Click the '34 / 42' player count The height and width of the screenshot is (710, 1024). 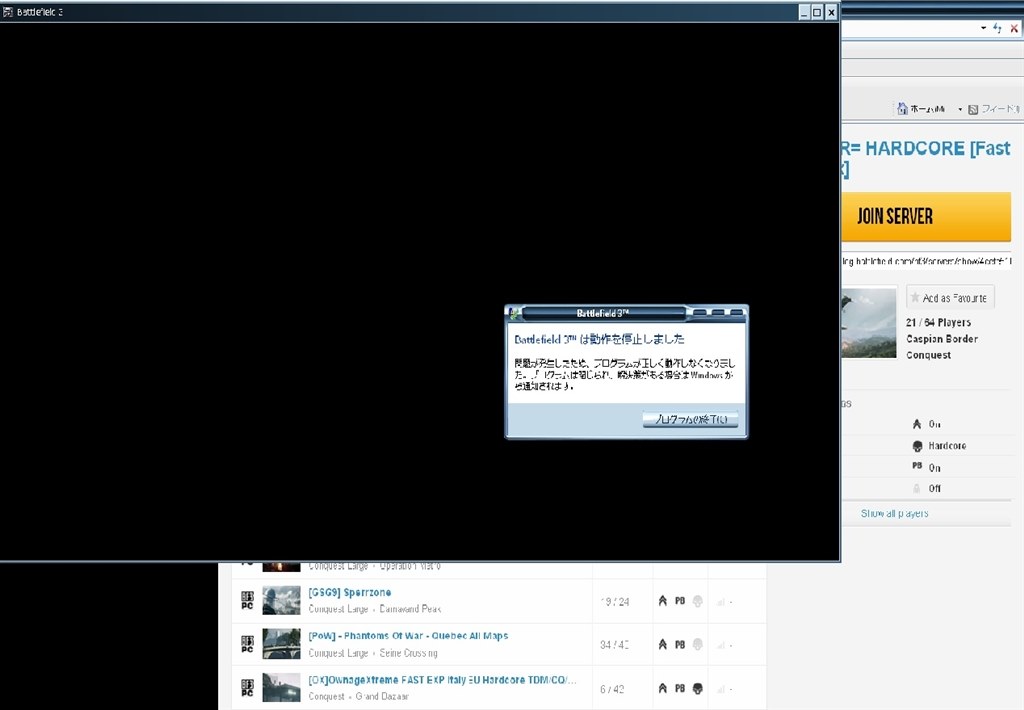click(615, 645)
